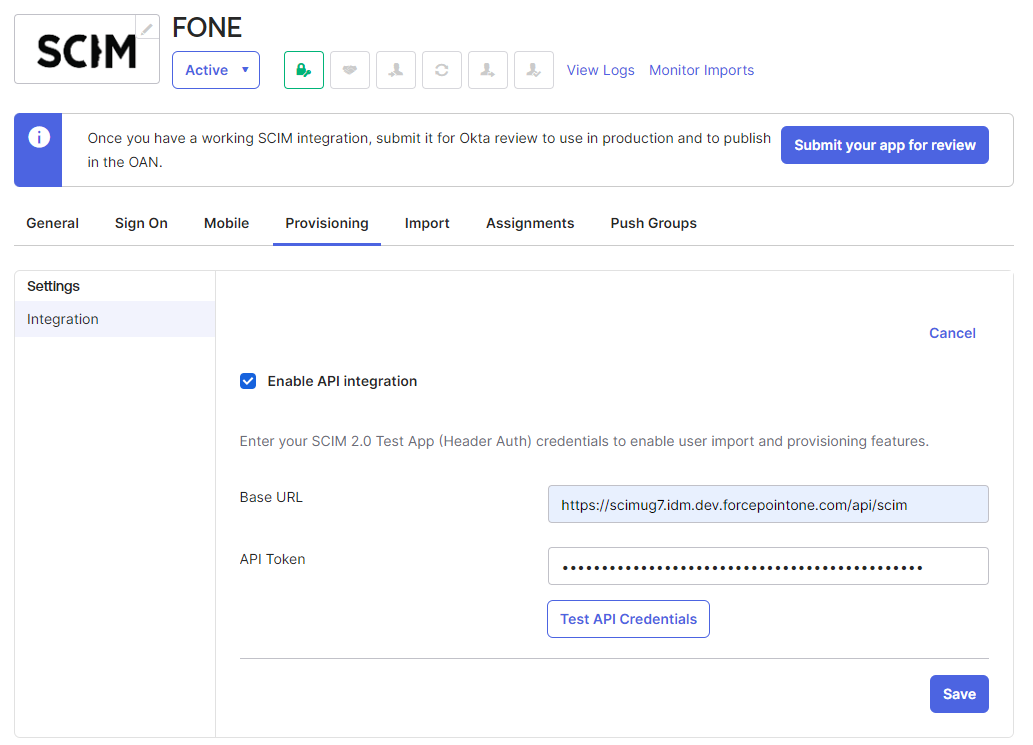Open View Logs link
This screenshot has height=745, width=1033.
[601, 70]
